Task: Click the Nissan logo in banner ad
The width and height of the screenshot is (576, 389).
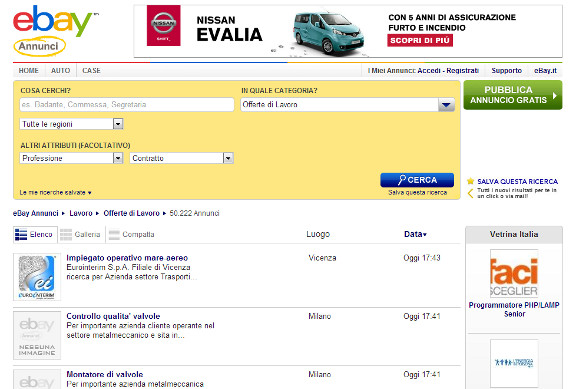Action: click(x=163, y=25)
